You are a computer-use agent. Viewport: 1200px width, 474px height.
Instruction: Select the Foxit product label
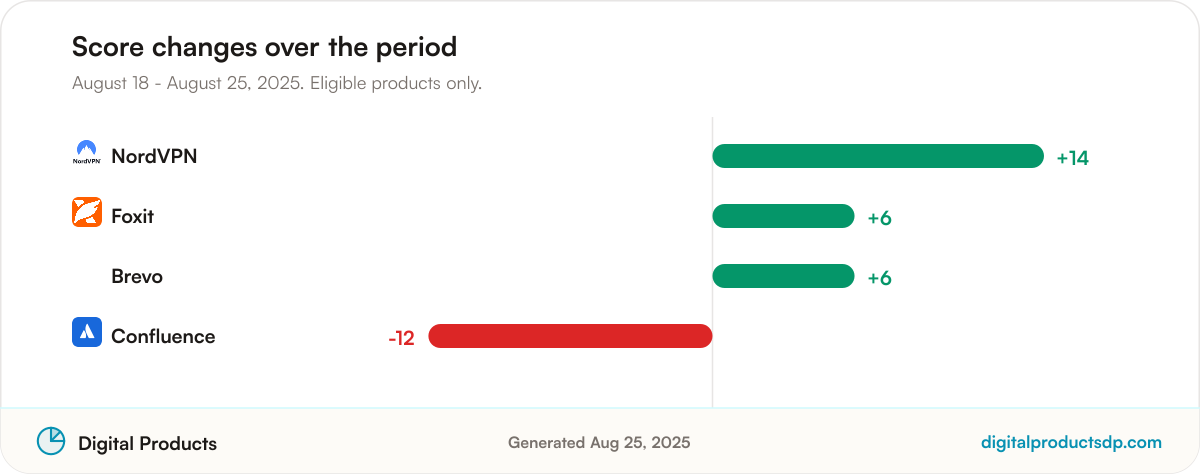(x=133, y=216)
